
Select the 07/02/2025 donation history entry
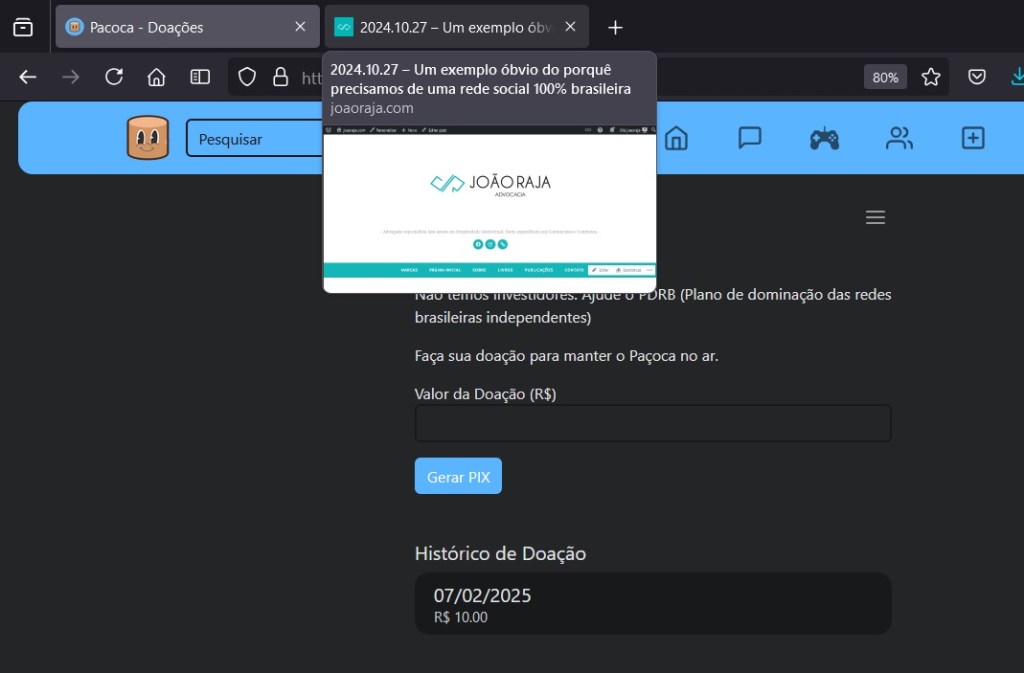pos(652,604)
